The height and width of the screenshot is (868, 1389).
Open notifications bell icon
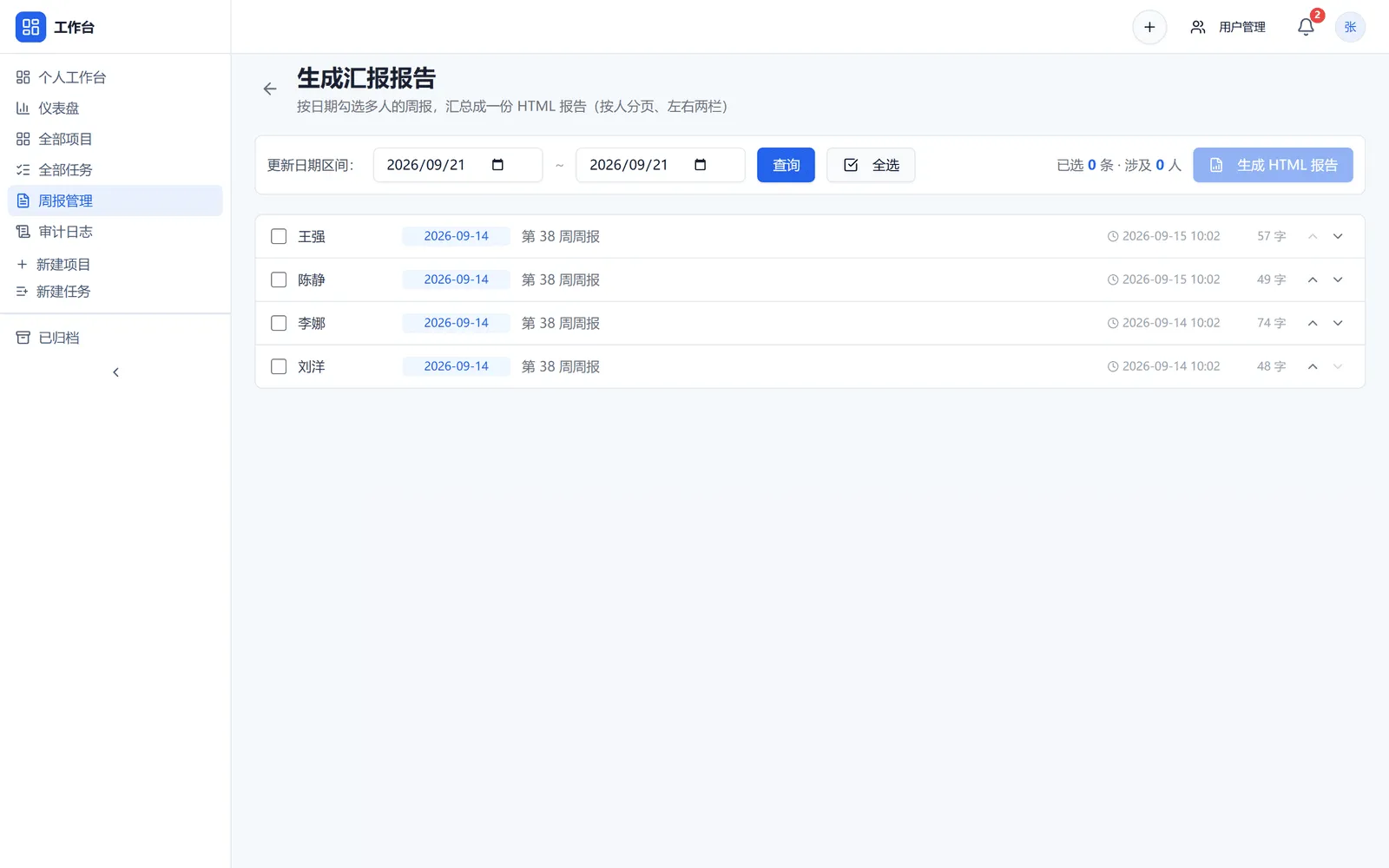coord(1306,27)
